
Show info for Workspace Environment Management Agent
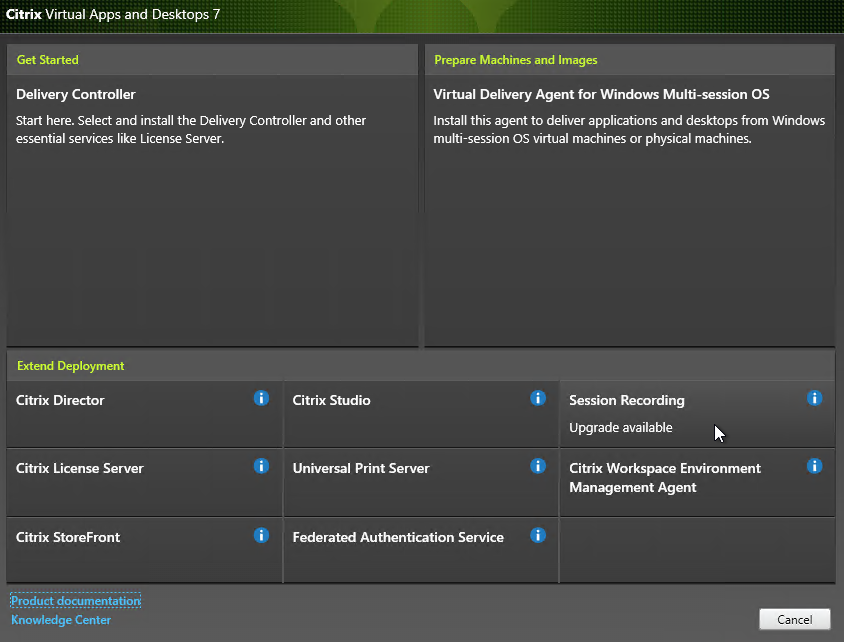point(814,466)
